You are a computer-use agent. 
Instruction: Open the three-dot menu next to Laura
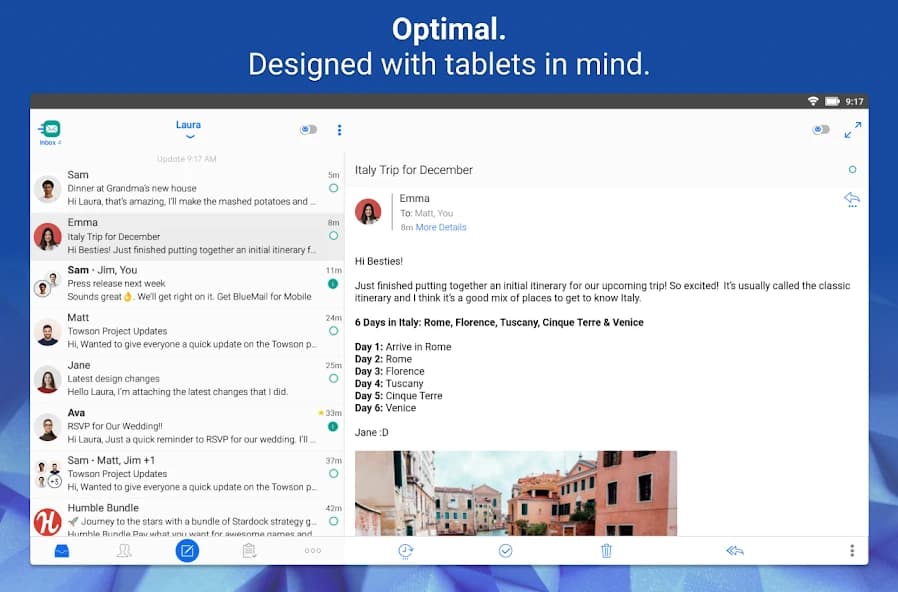339,130
